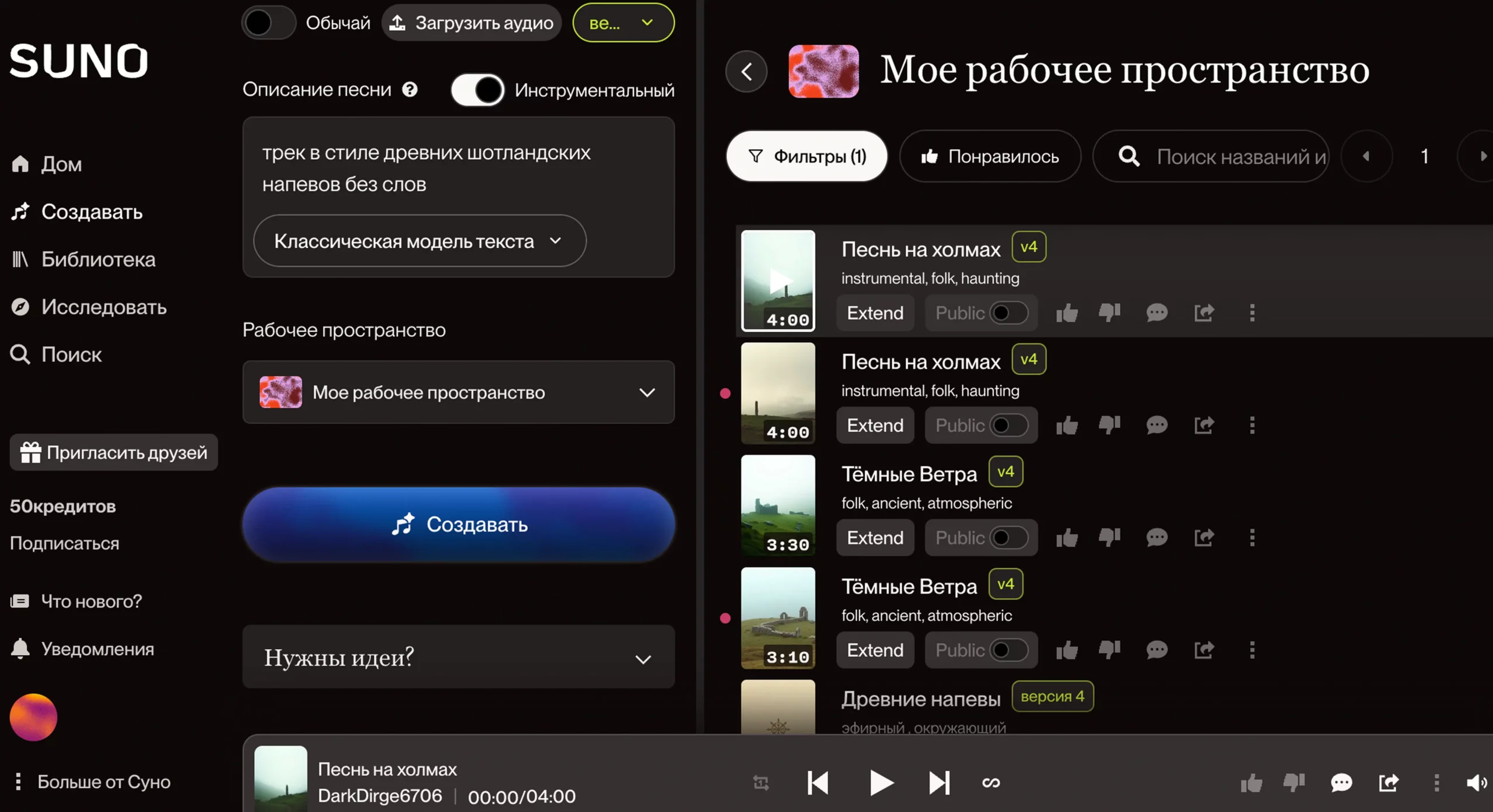This screenshot has width=1493, height=812.
Task: Go to Исследовать in sidebar
Action: [x=103, y=307]
